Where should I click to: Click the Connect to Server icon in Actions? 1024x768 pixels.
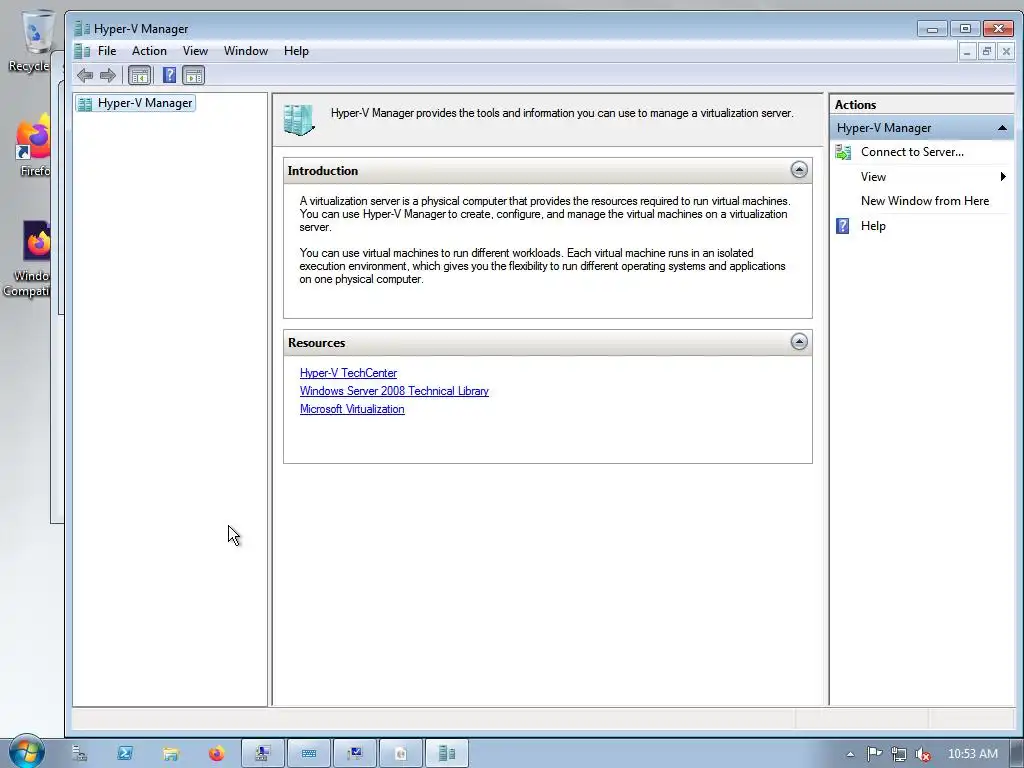843,152
